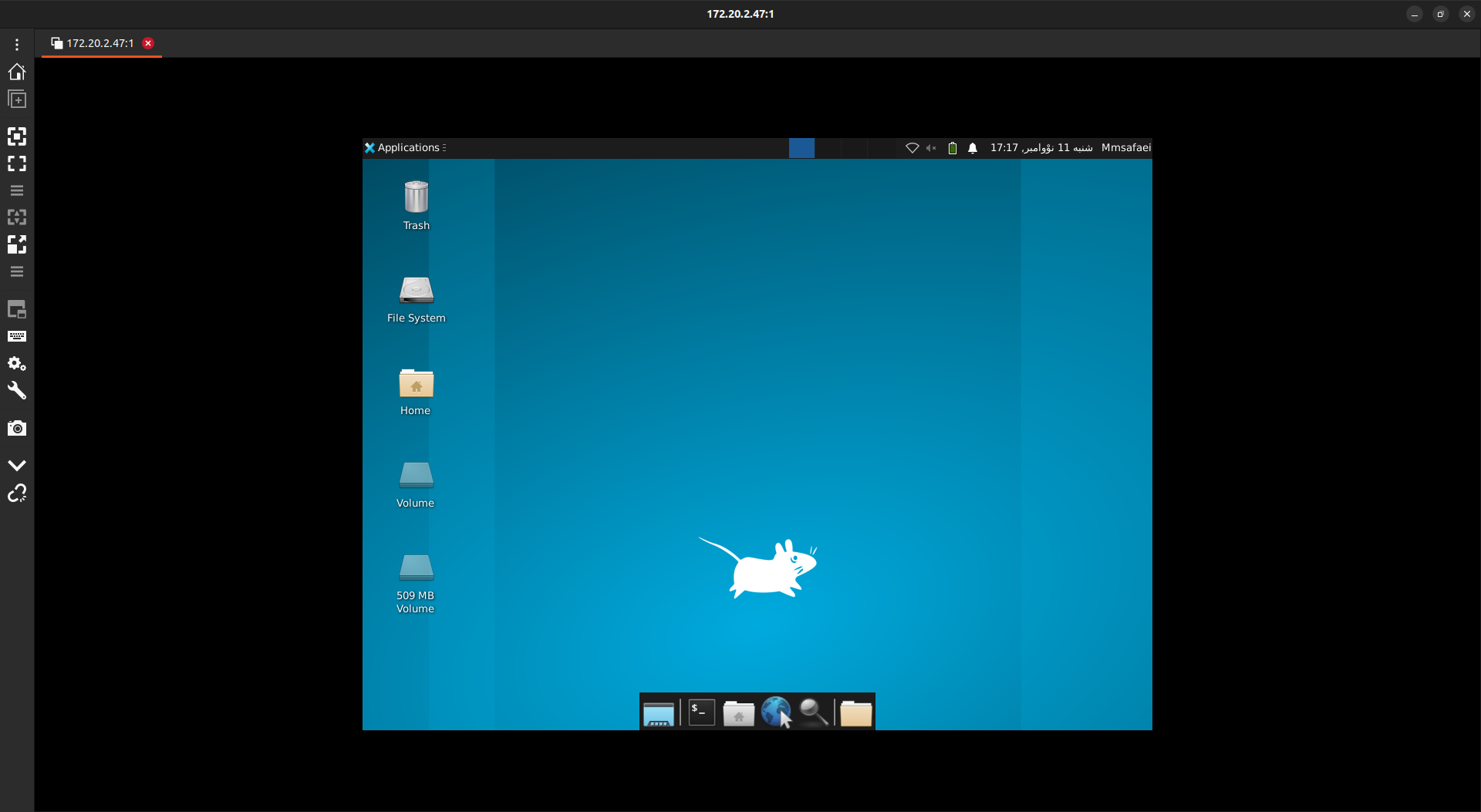
Task: Open the Remmina main window home icon
Action: 17,72
